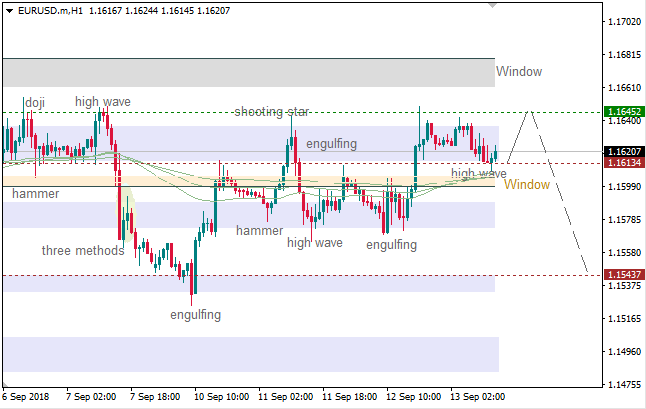Select the red 1.16134 price level tag
This screenshot has height=409, width=646.
[x=624, y=162]
